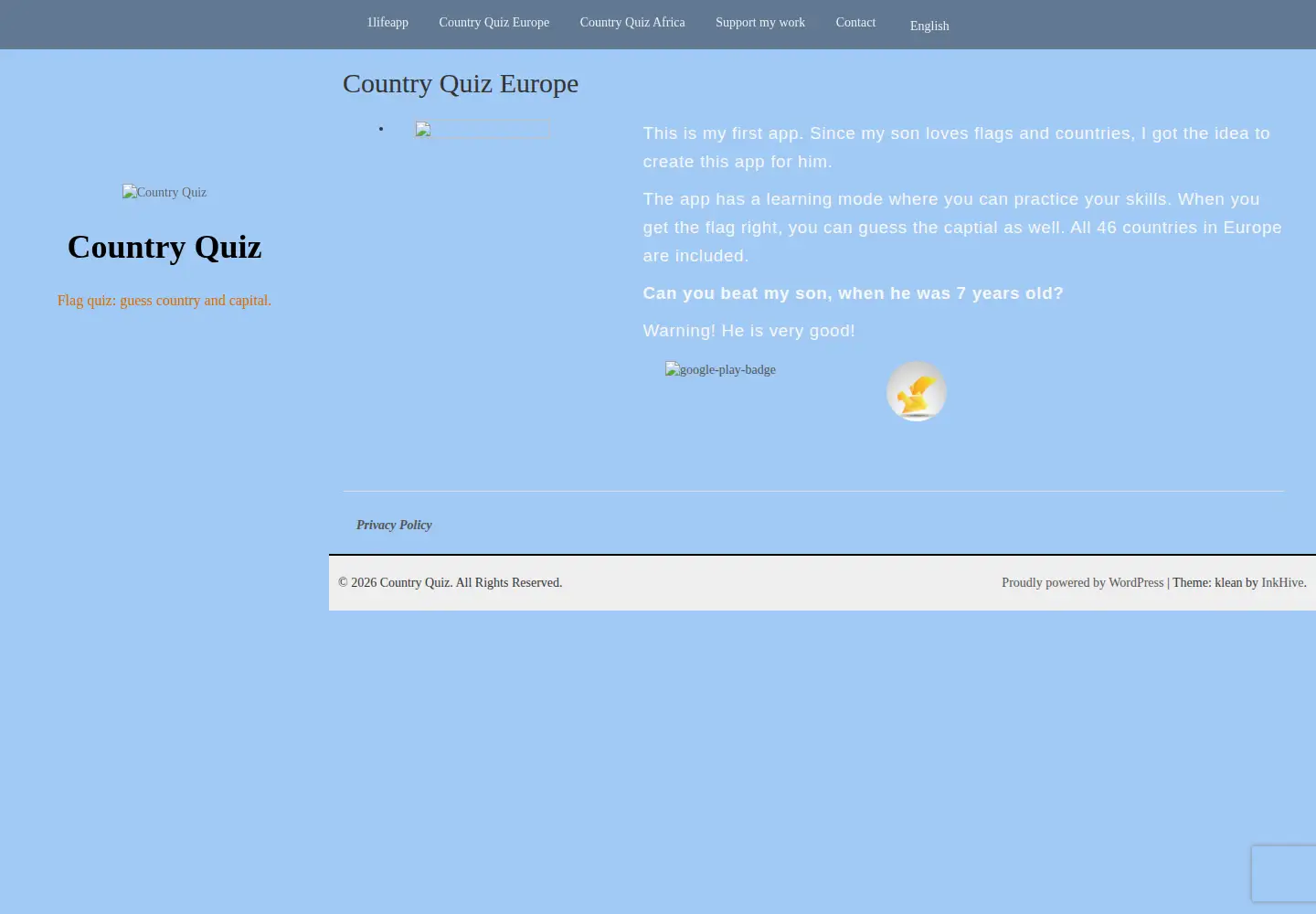The height and width of the screenshot is (914, 1316).
Task: Click the reCAPTCHA badge at the page corner
Action: click(1284, 874)
